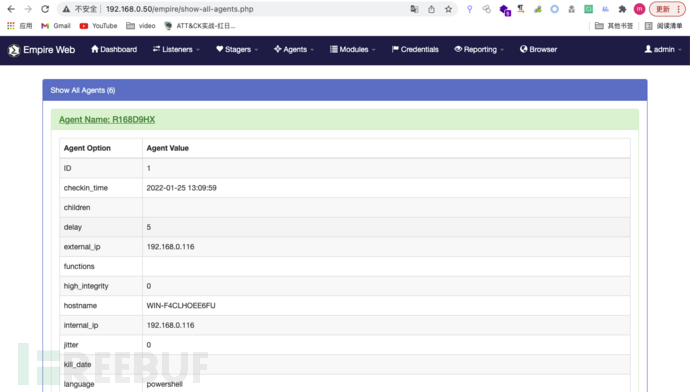690x392 pixels.
Task: Click the functions option cell
Action: click(x=101, y=266)
